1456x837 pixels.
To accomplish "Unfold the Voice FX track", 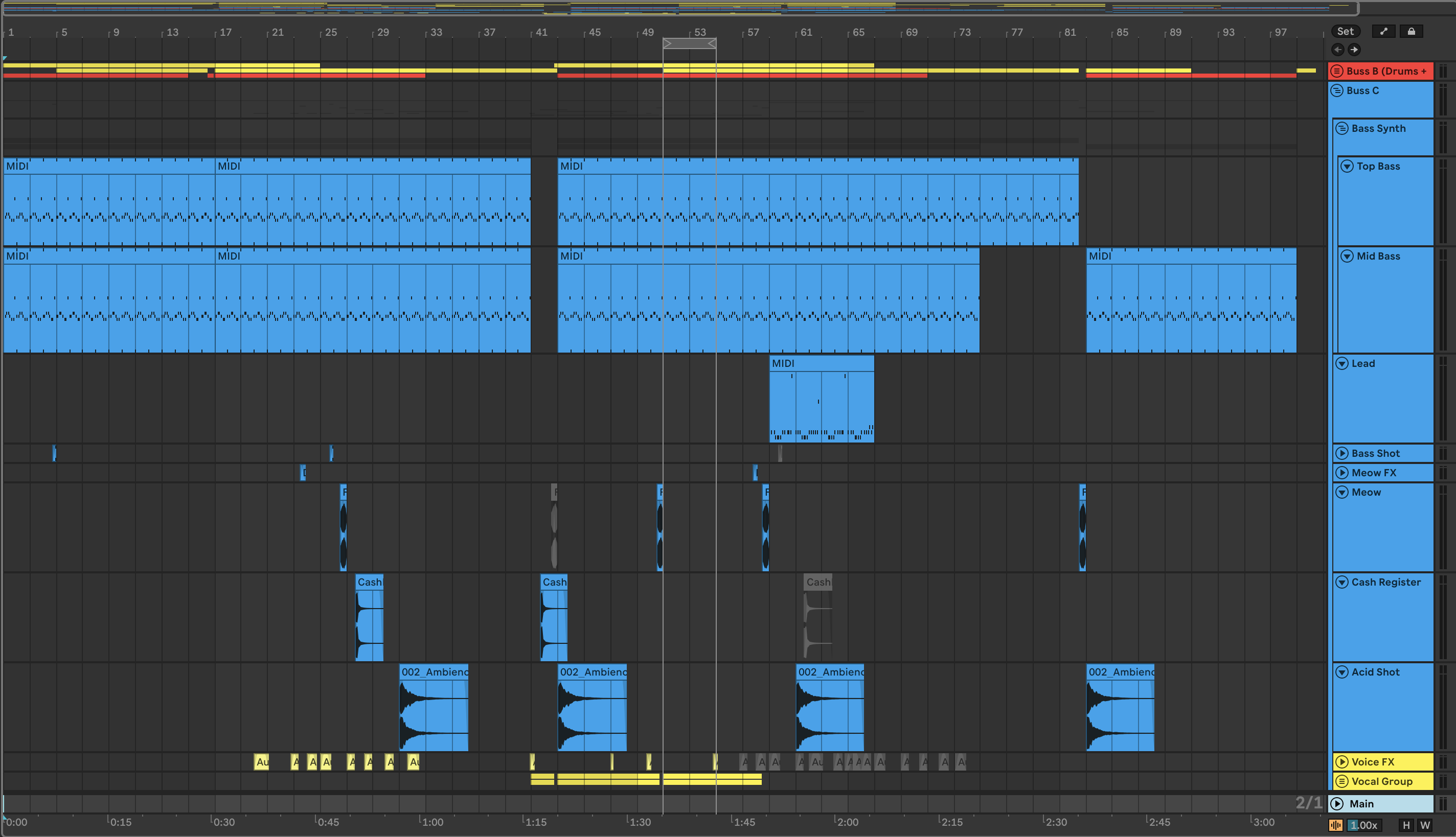I will [1342, 762].
